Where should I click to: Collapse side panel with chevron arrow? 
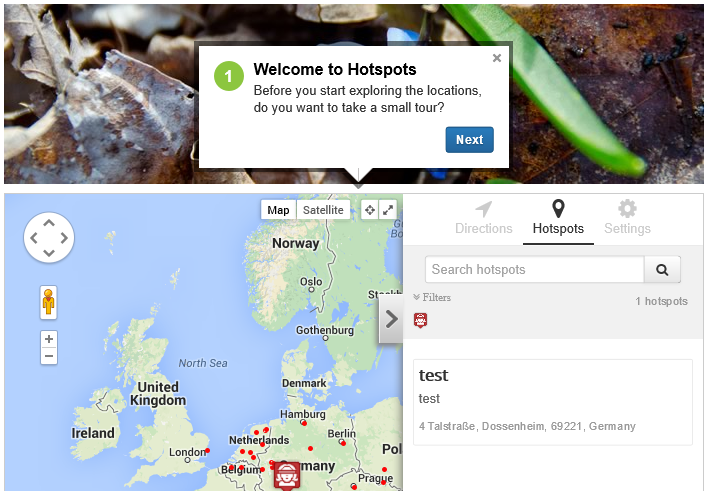pos(391,320)
